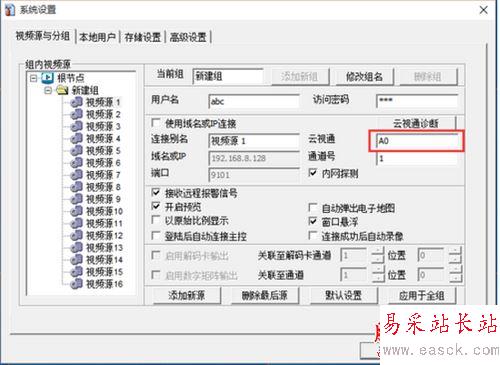Open the 本地用户 tab
Screen dimensions: 500x365
97,37
